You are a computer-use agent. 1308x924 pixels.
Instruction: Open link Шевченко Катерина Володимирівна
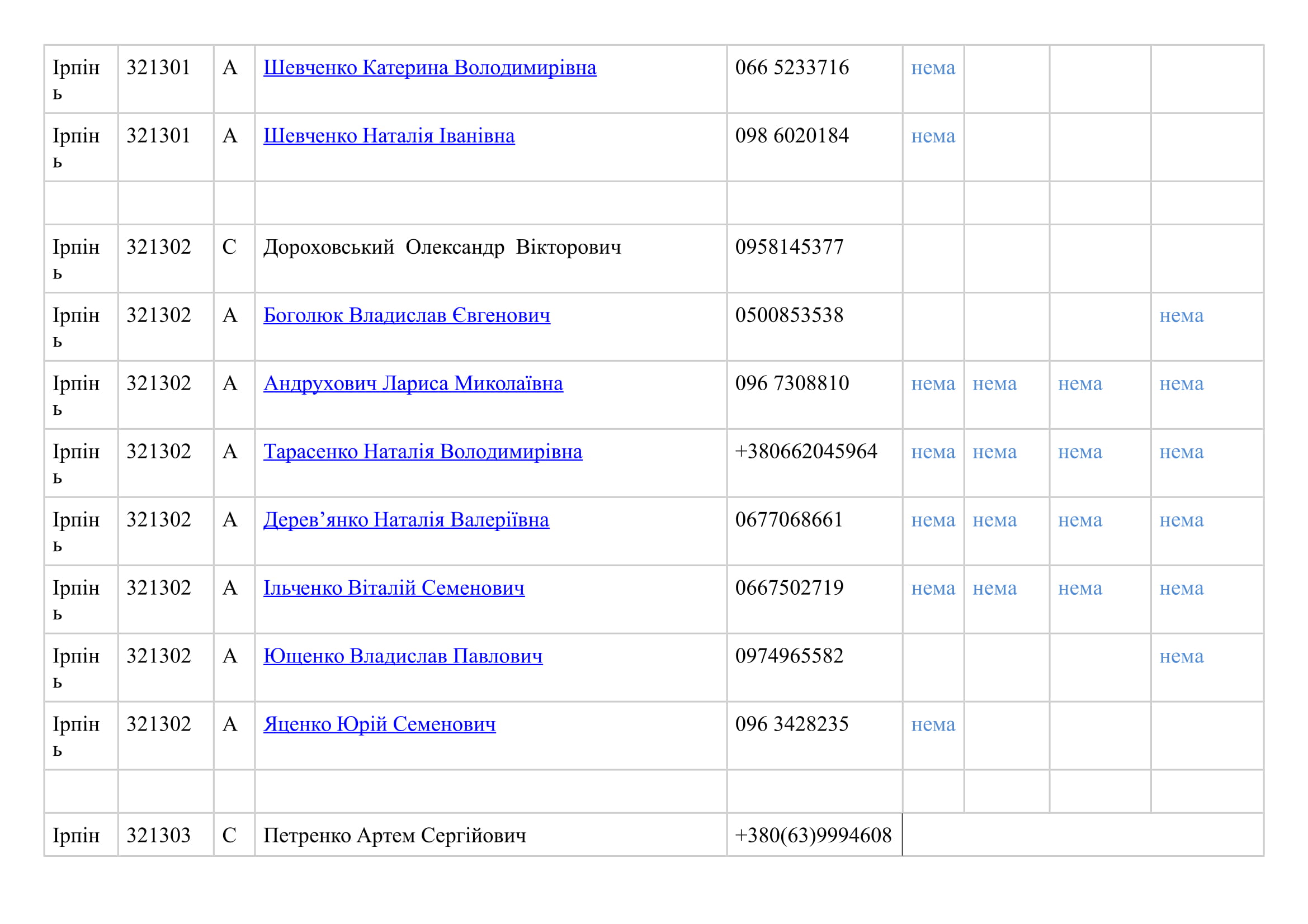pos(429,68)
